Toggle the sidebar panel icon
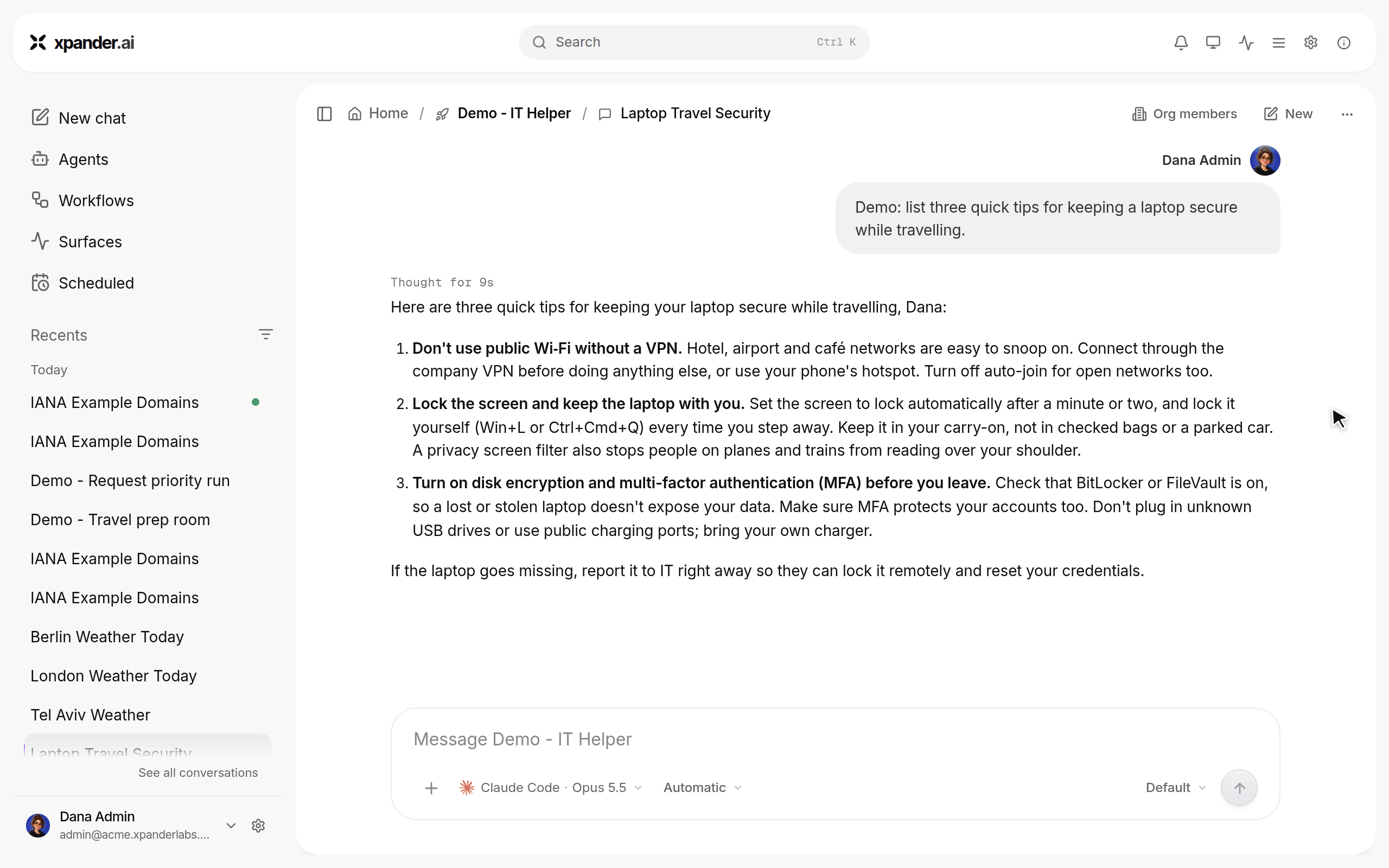Screen dimensions: 1389x868 (x=324, y=114)
